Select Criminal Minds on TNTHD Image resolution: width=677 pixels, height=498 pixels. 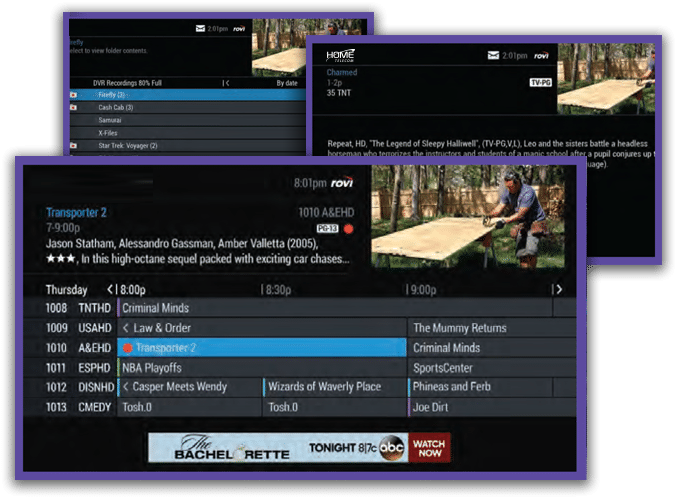pos(335,308)
